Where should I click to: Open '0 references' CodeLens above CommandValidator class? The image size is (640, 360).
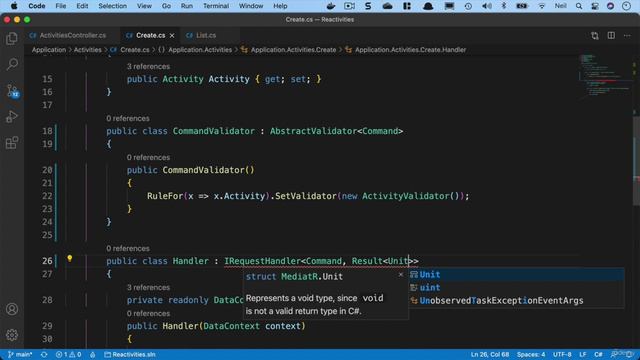(128, 118)
